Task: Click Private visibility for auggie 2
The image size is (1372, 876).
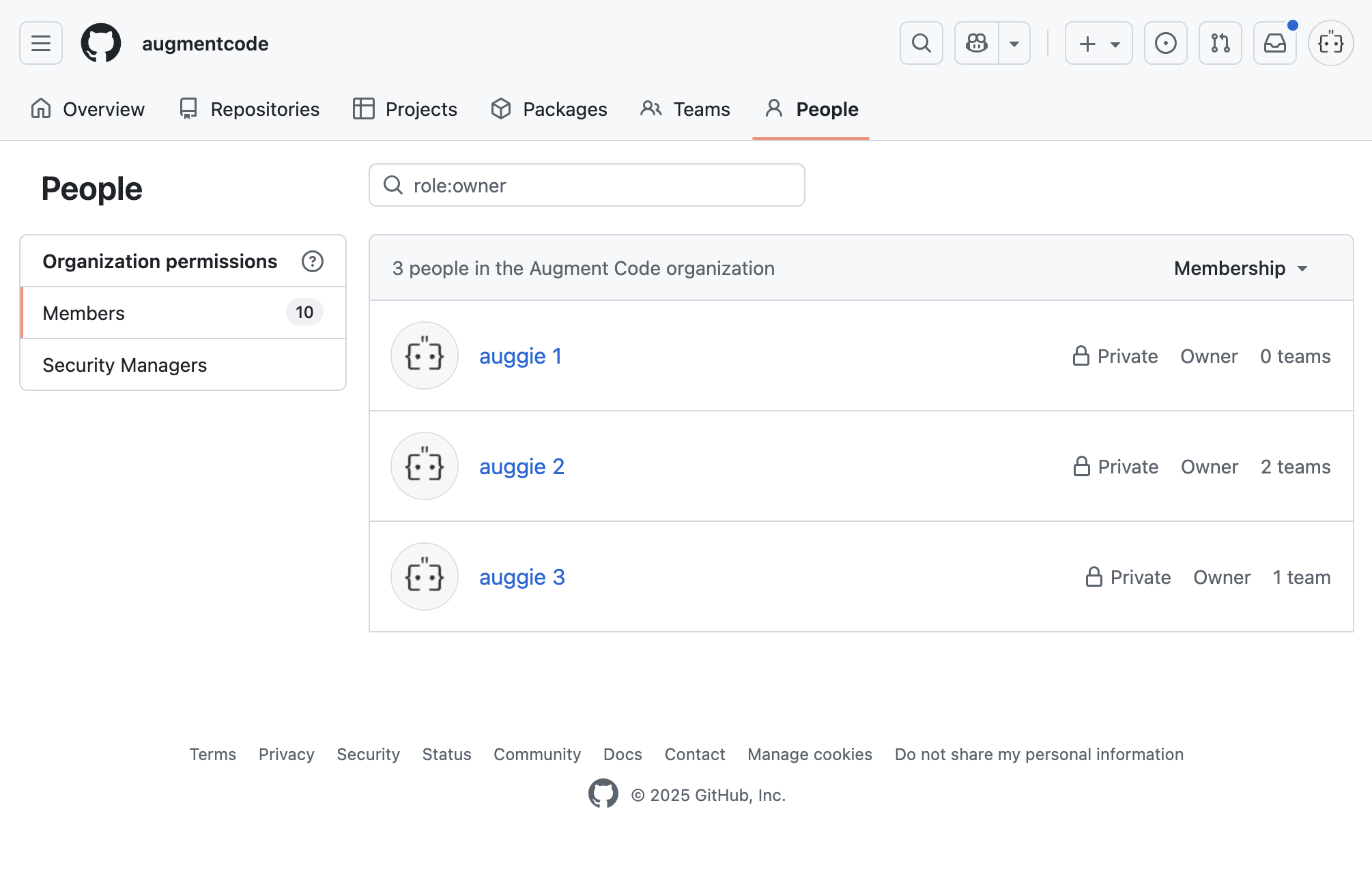Action: 1116,467
